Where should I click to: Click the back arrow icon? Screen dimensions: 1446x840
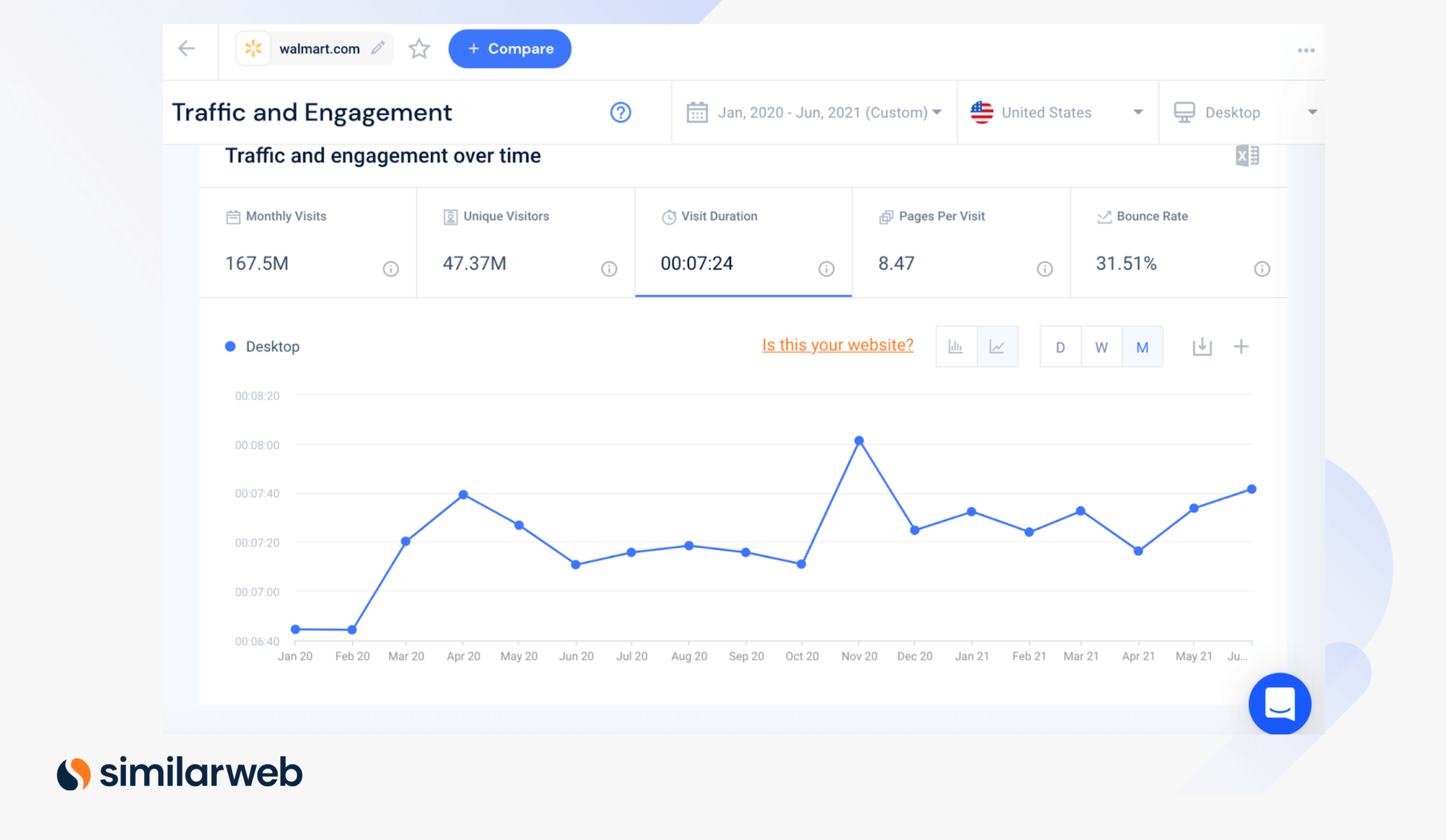[x=187, y=49]
